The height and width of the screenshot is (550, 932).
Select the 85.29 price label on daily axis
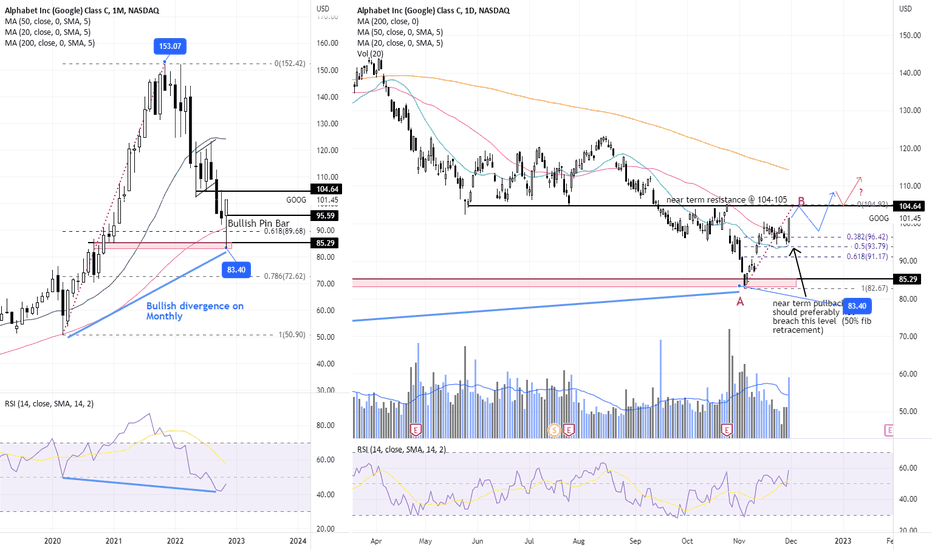(907, 279)
